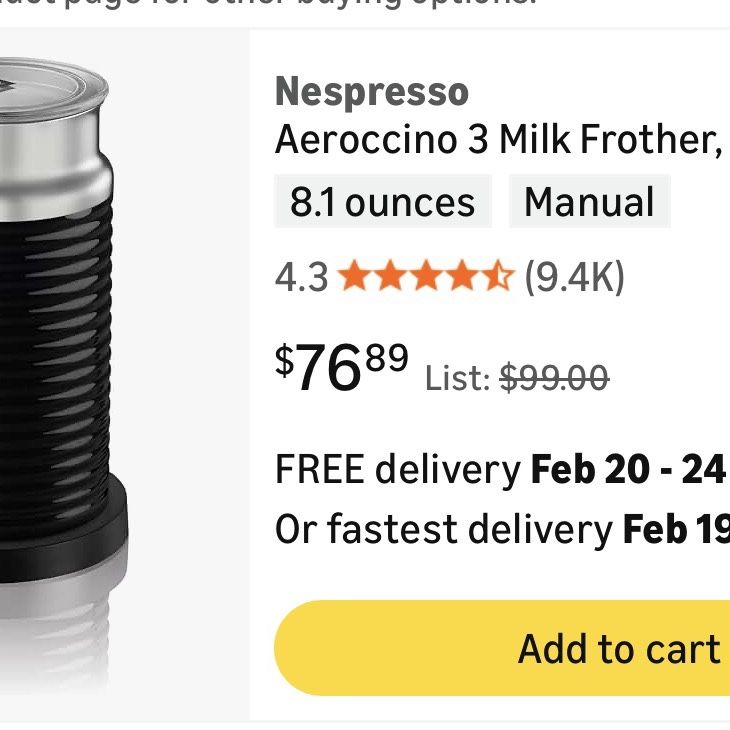The height and width of the screenshot is (730, 730).
Task: Click the half-filled fifth rating star
Action: [x=497, y=275]
